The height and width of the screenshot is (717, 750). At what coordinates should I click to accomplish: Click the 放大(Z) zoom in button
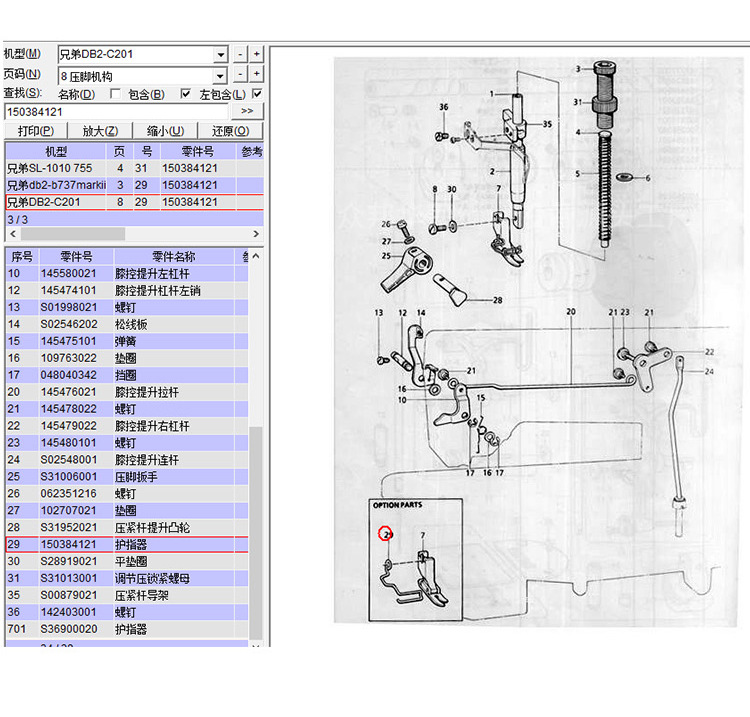point(100,131)
